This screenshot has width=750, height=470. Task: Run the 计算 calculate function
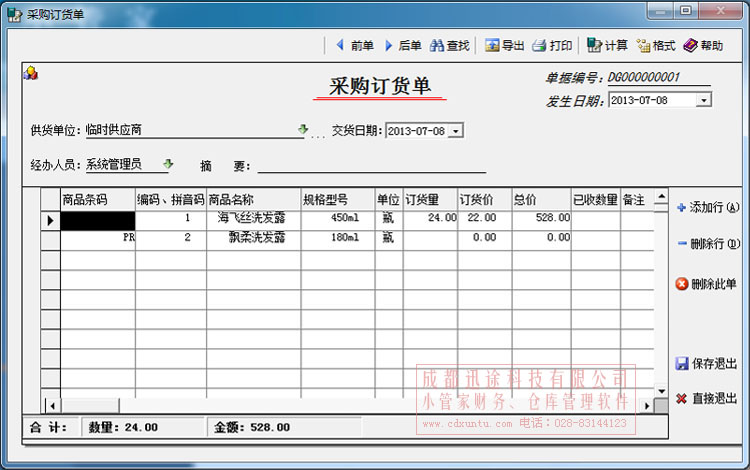607,45
